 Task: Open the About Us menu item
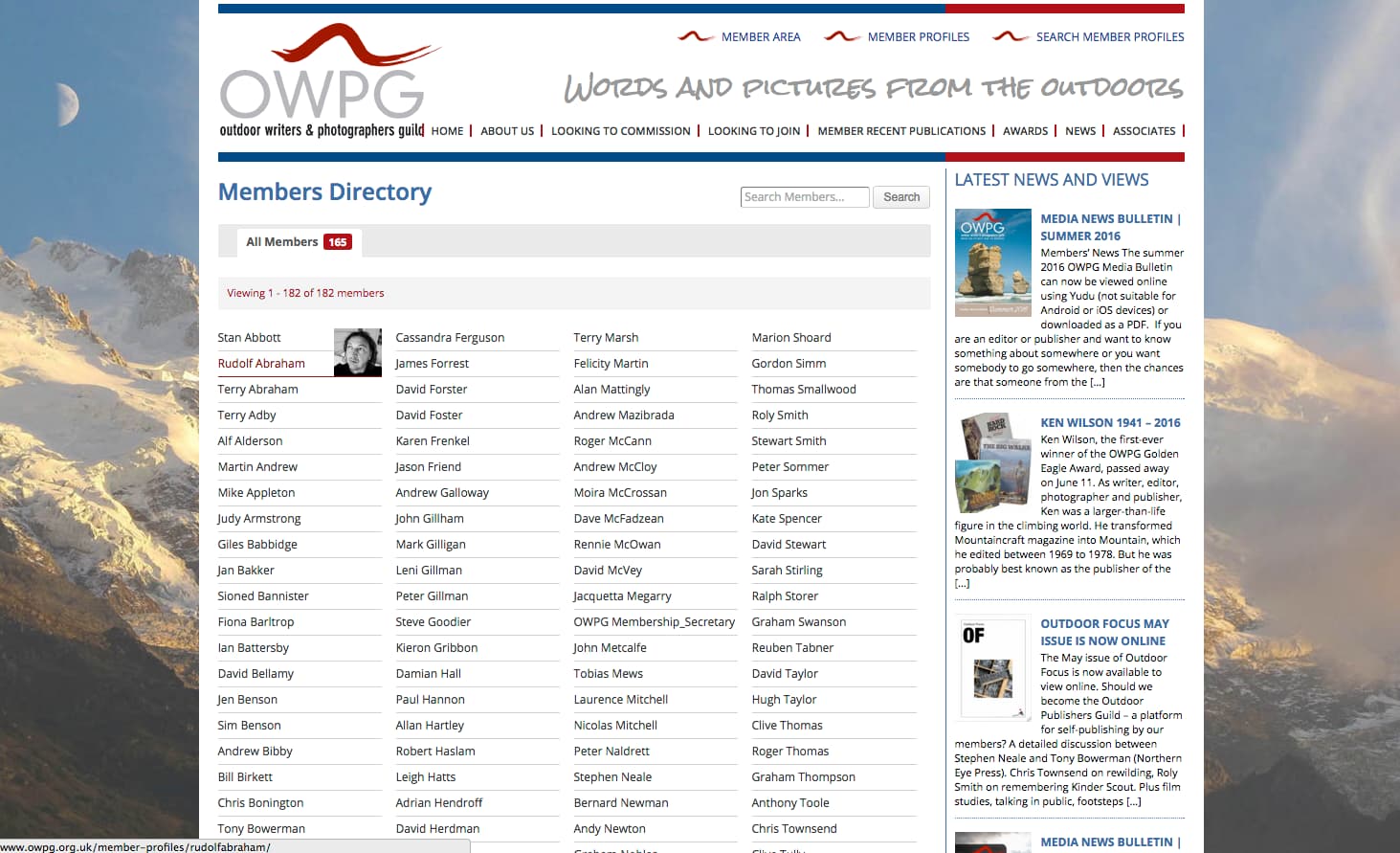click(507, 131)
